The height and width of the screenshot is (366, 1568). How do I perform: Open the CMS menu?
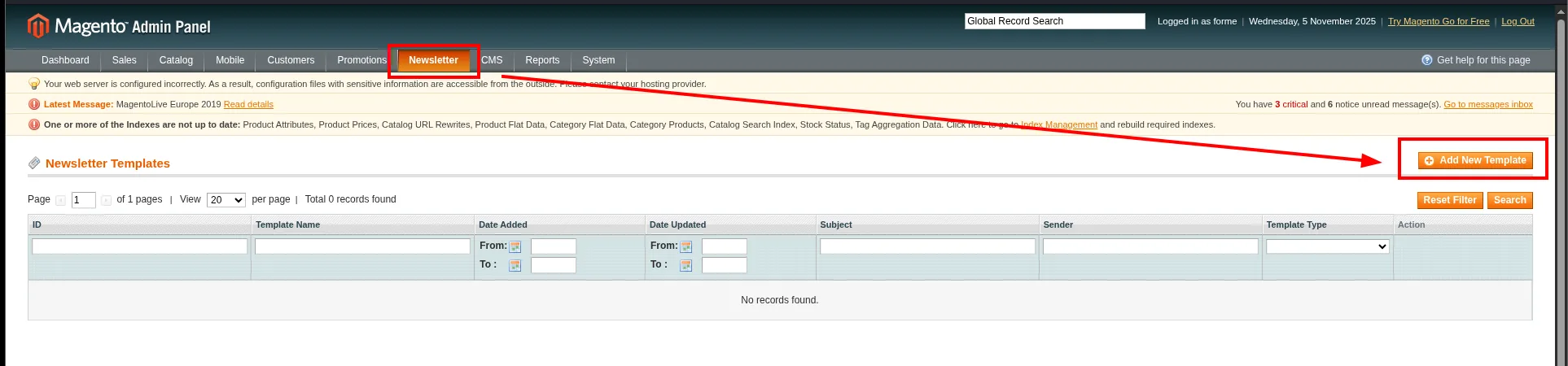click(492, 60)
